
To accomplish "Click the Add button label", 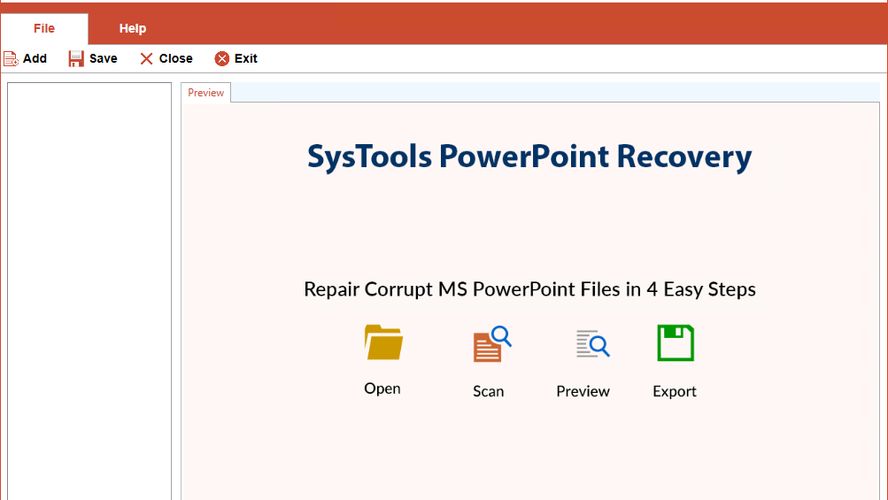I will coord(35,58).
